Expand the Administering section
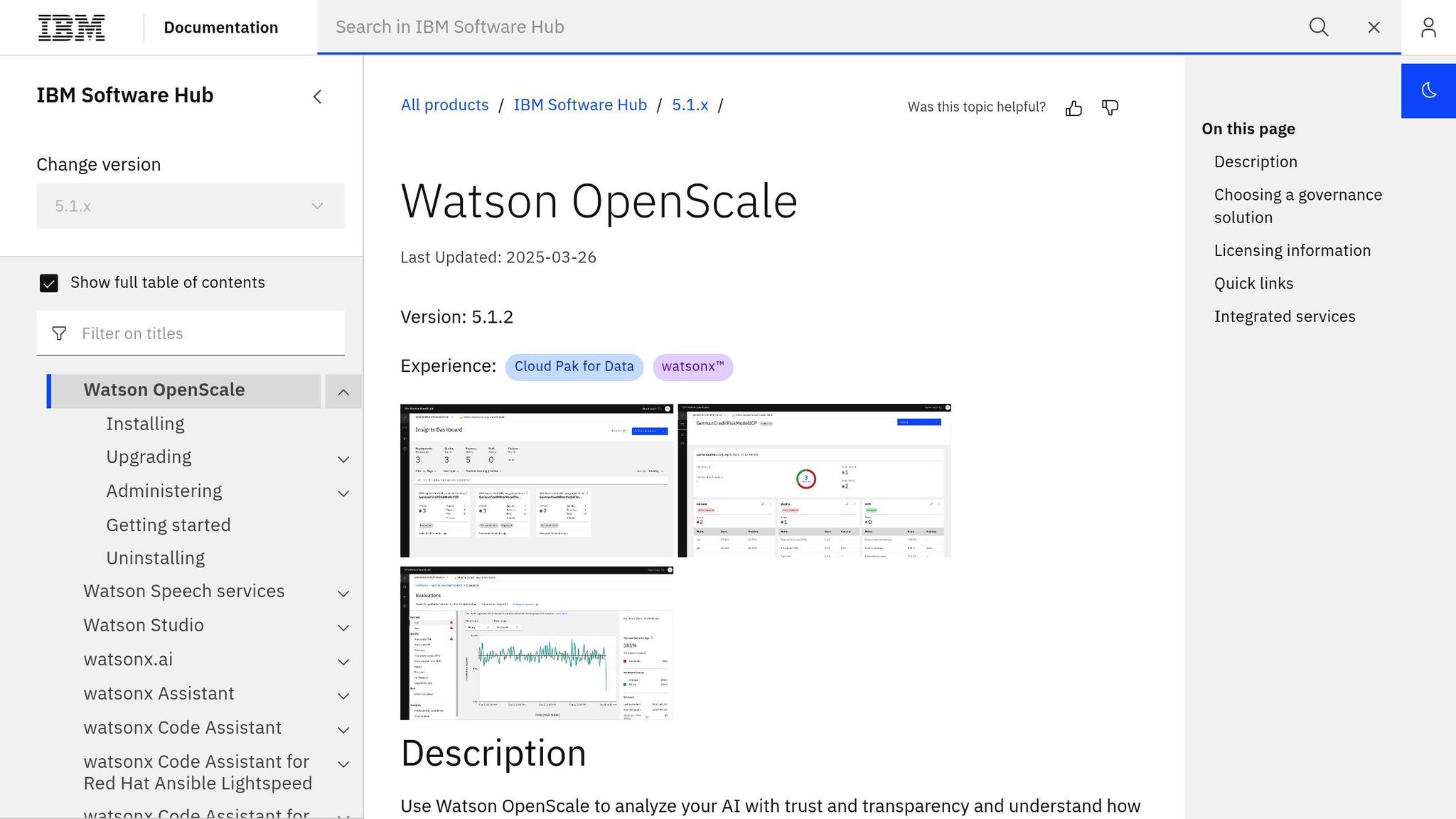 (343, 493)
